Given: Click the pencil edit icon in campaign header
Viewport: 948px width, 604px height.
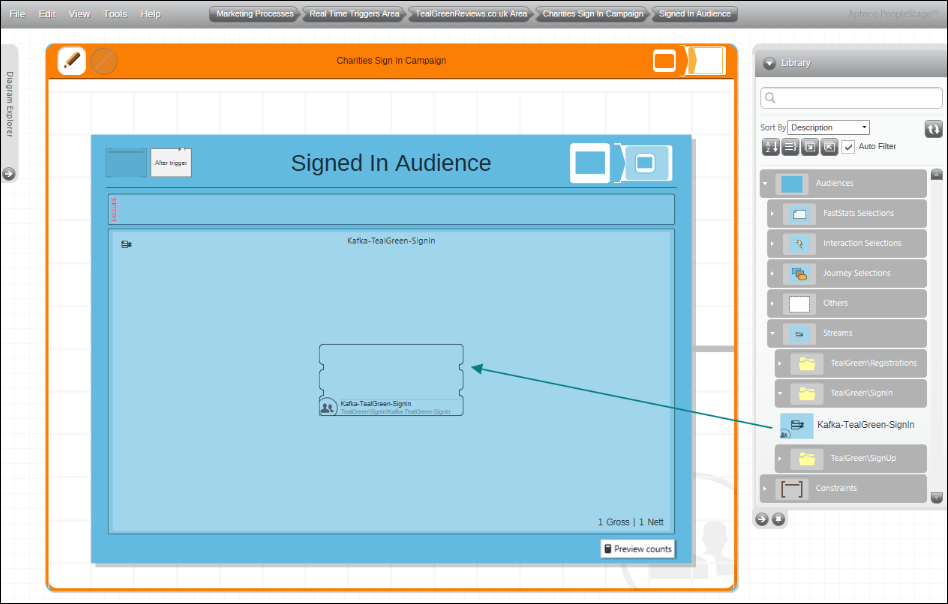Looking at the screenshot, I should pos(71,61).
